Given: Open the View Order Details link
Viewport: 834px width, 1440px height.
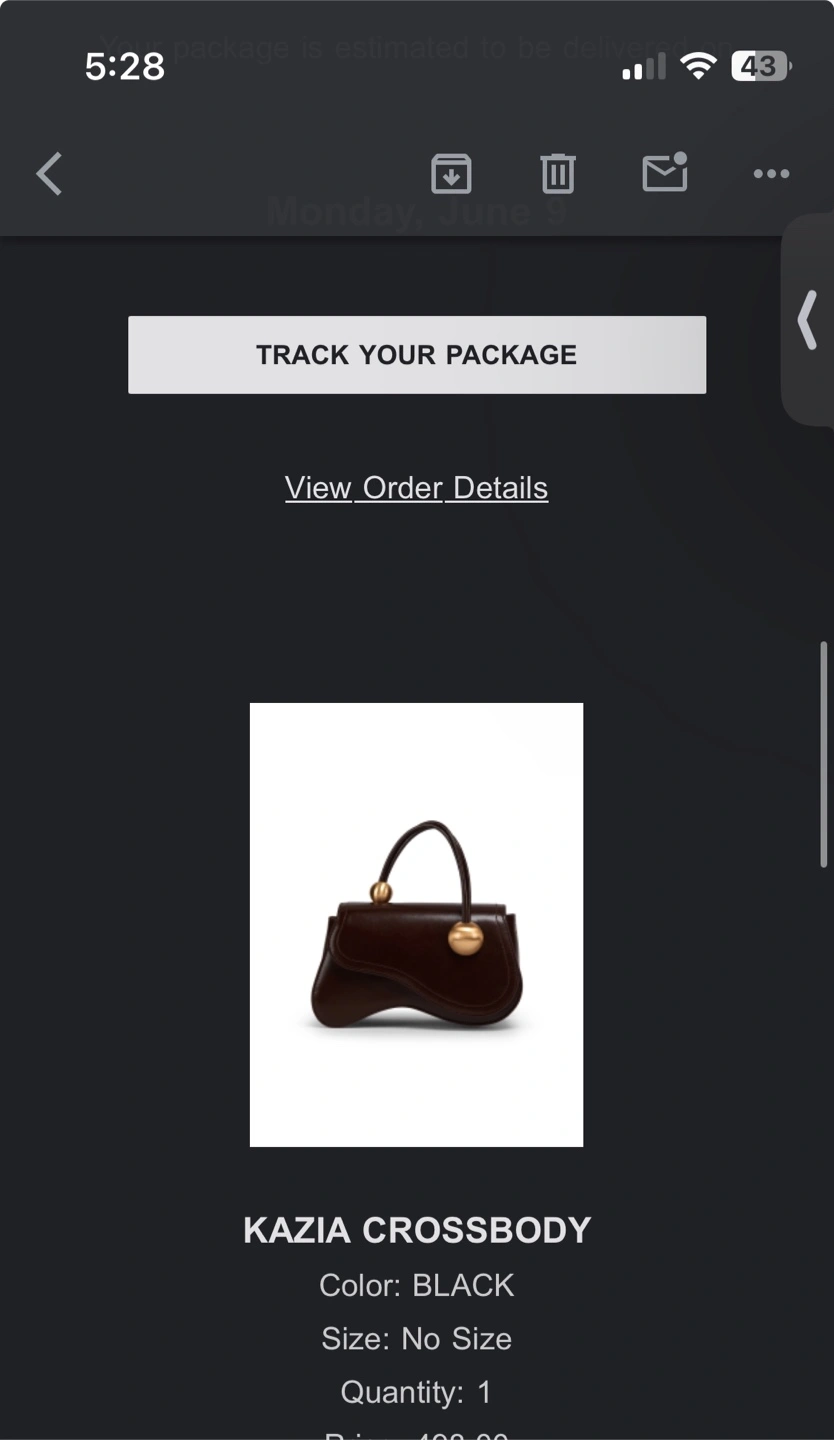Looking at the screenshot, I should 416,488.
